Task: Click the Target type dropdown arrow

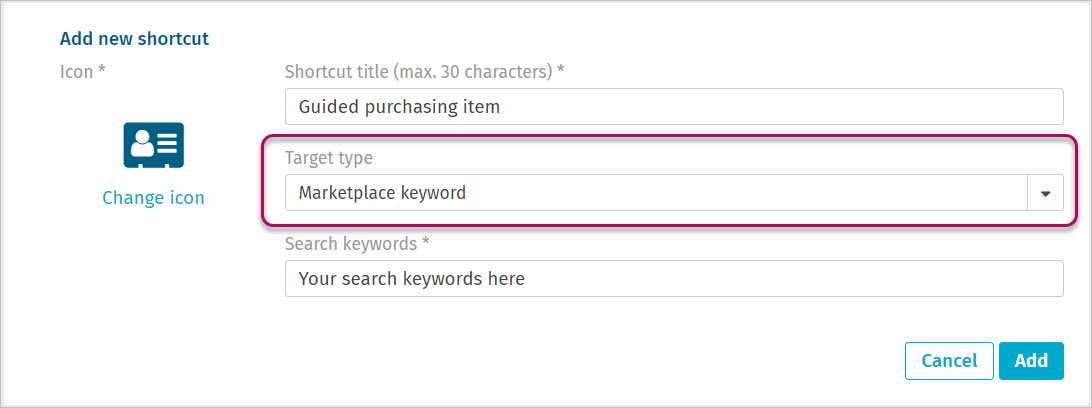Action: (1045, 194)
